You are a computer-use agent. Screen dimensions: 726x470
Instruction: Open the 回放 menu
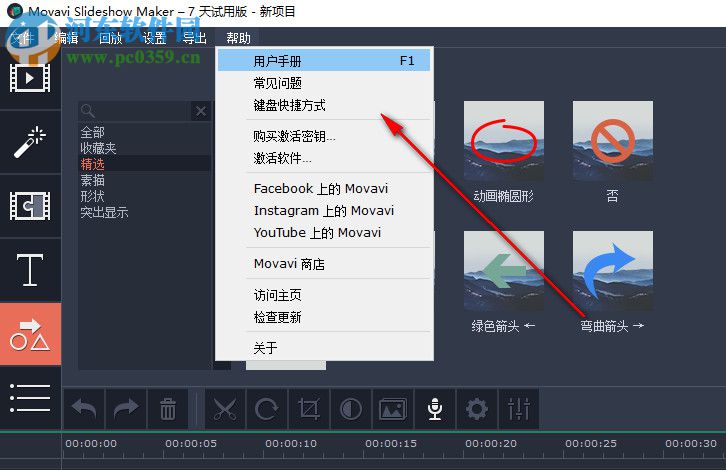pyautogui.click(x=110, y=38)
